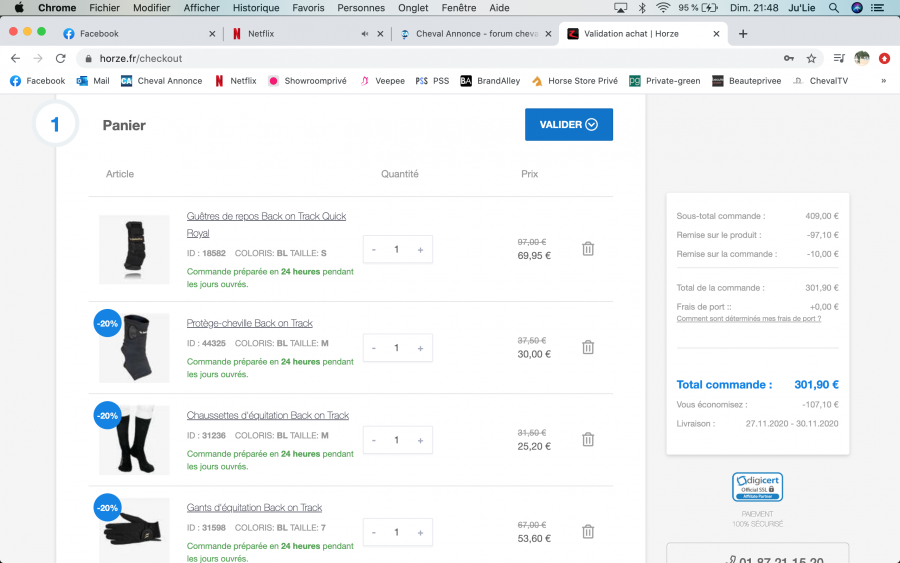Reload the Horze checkout page

(60, 58)
